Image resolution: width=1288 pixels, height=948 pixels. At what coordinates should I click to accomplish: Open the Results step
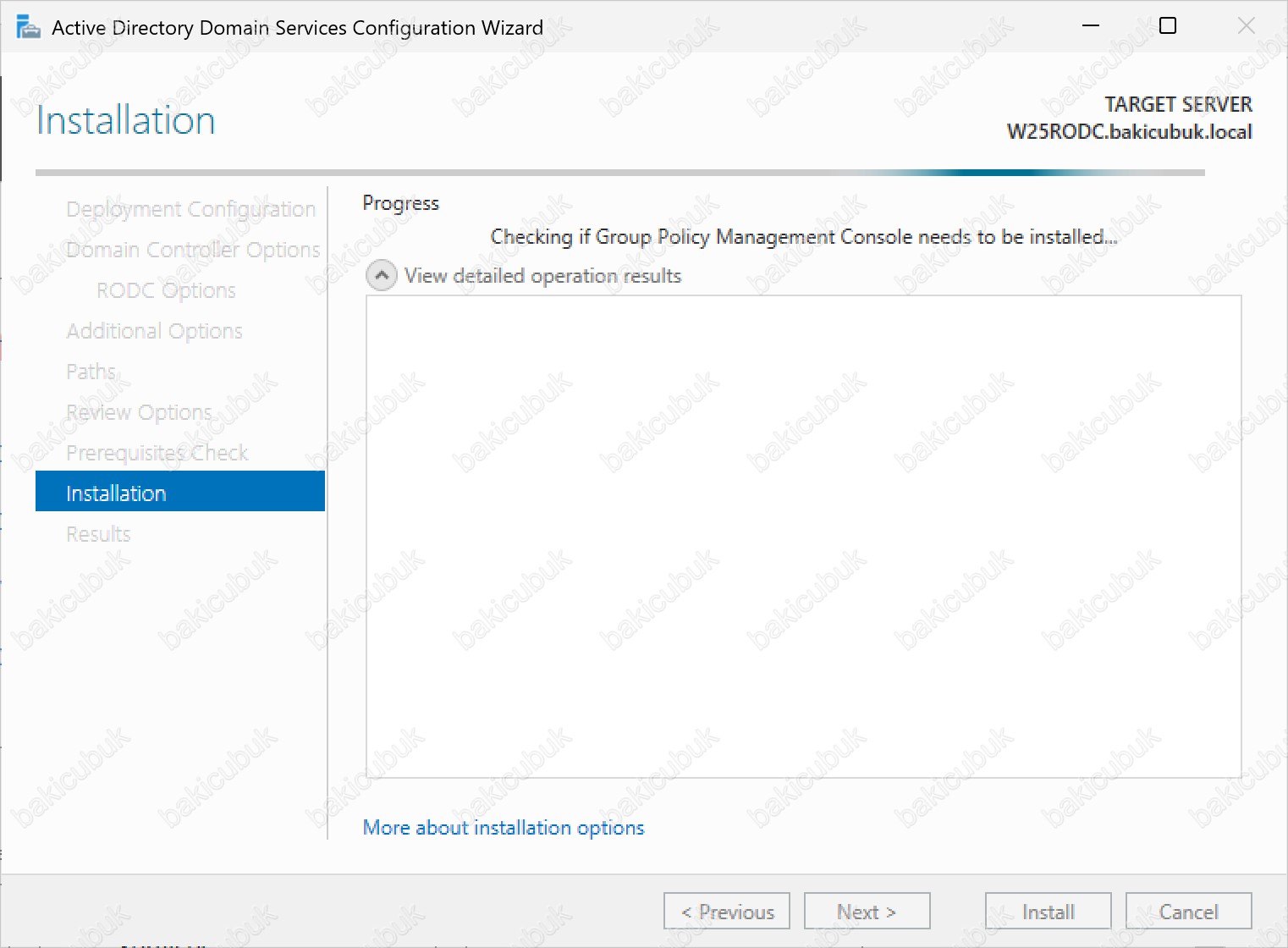click(98, 534)
